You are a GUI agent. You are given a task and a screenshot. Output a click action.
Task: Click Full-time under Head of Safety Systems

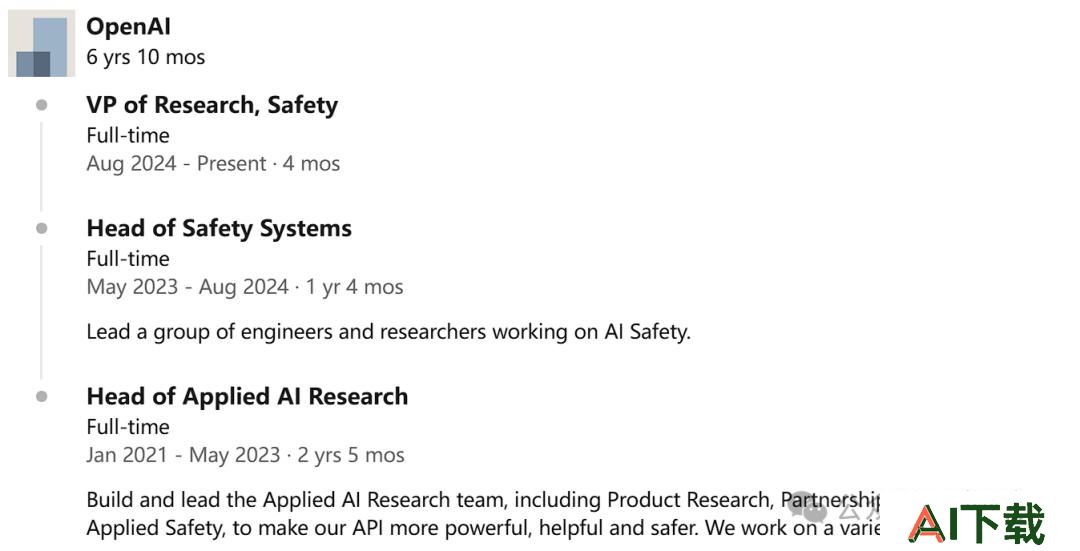point(128,258)
